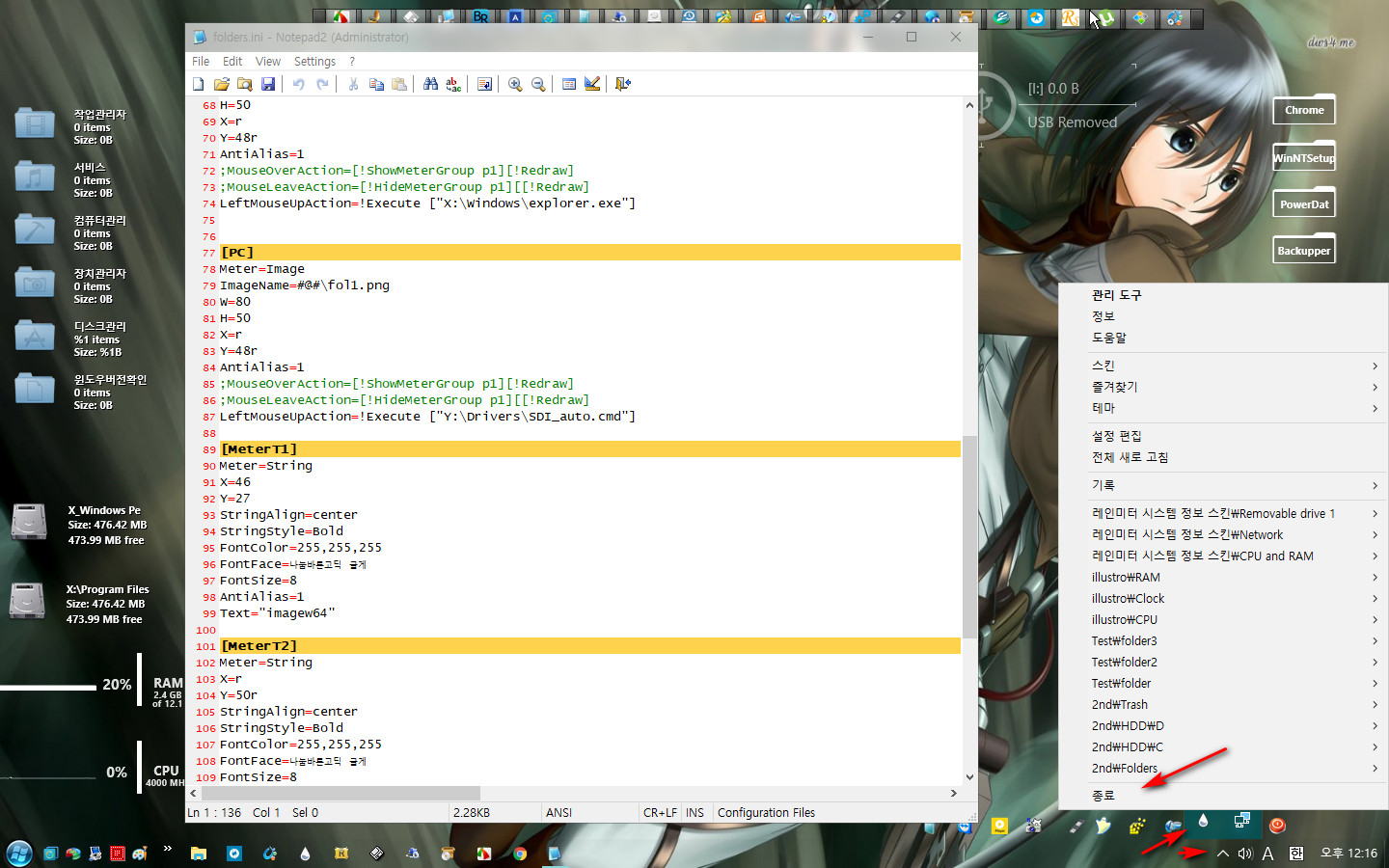The image size is (1389, 868).
Task: Click the Windows Start orb
Action: 19,853
